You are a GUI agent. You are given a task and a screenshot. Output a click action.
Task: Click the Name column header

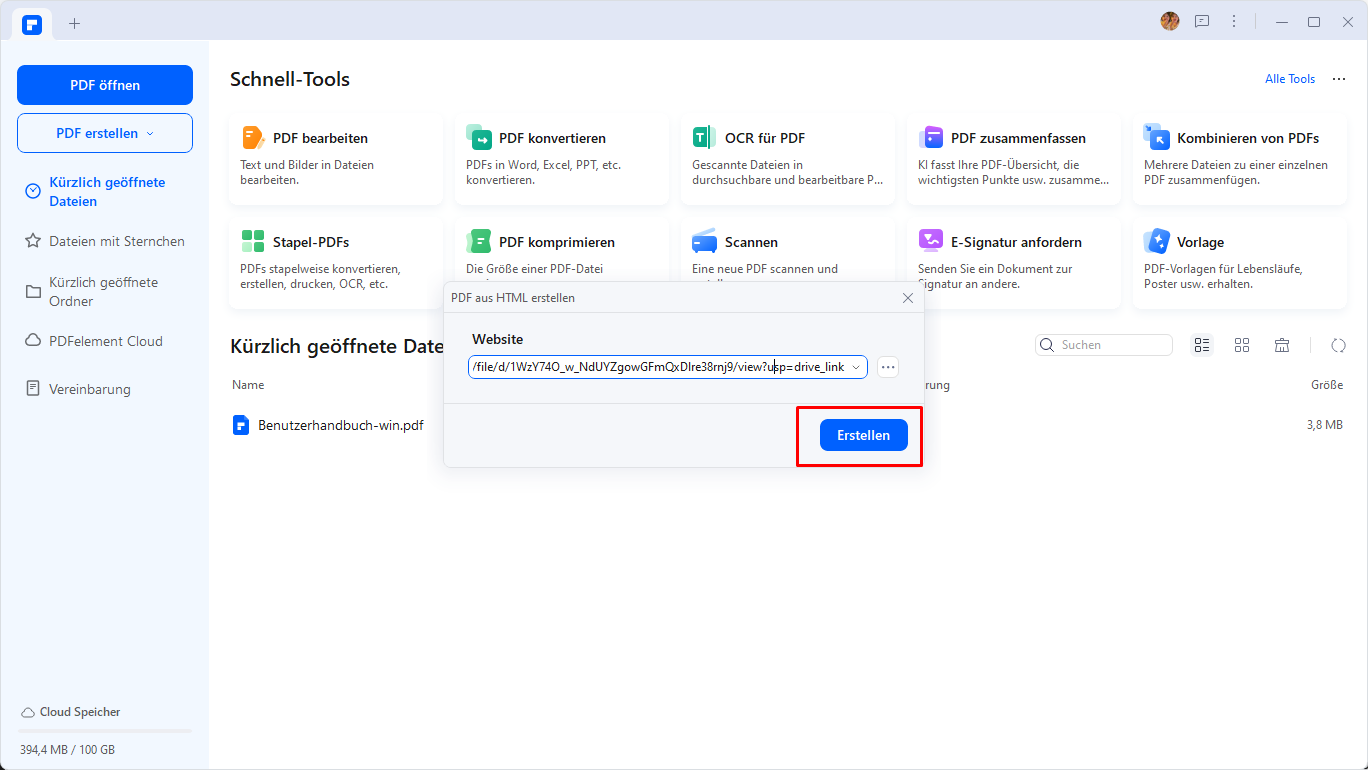pyautogui.click(x=248, y=385)
